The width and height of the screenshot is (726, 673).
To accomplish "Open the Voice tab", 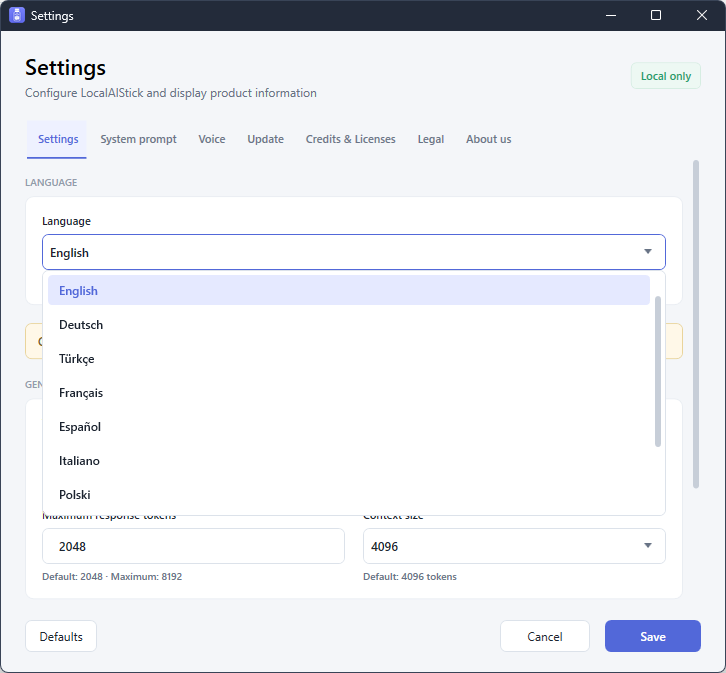I will [x=212, y=139].
